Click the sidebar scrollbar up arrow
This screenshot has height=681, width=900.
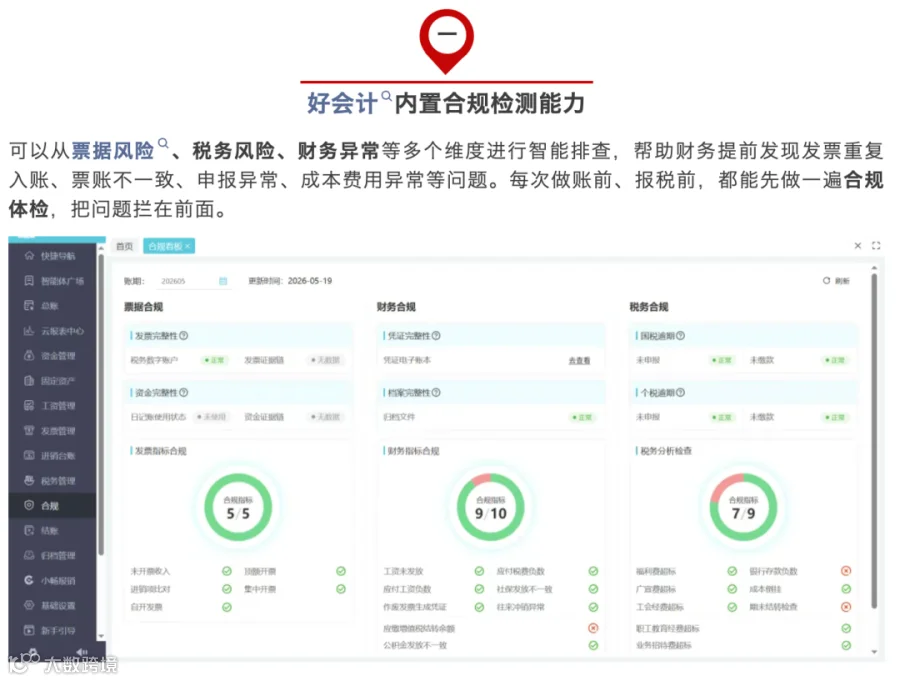click(x=101, y=248)
